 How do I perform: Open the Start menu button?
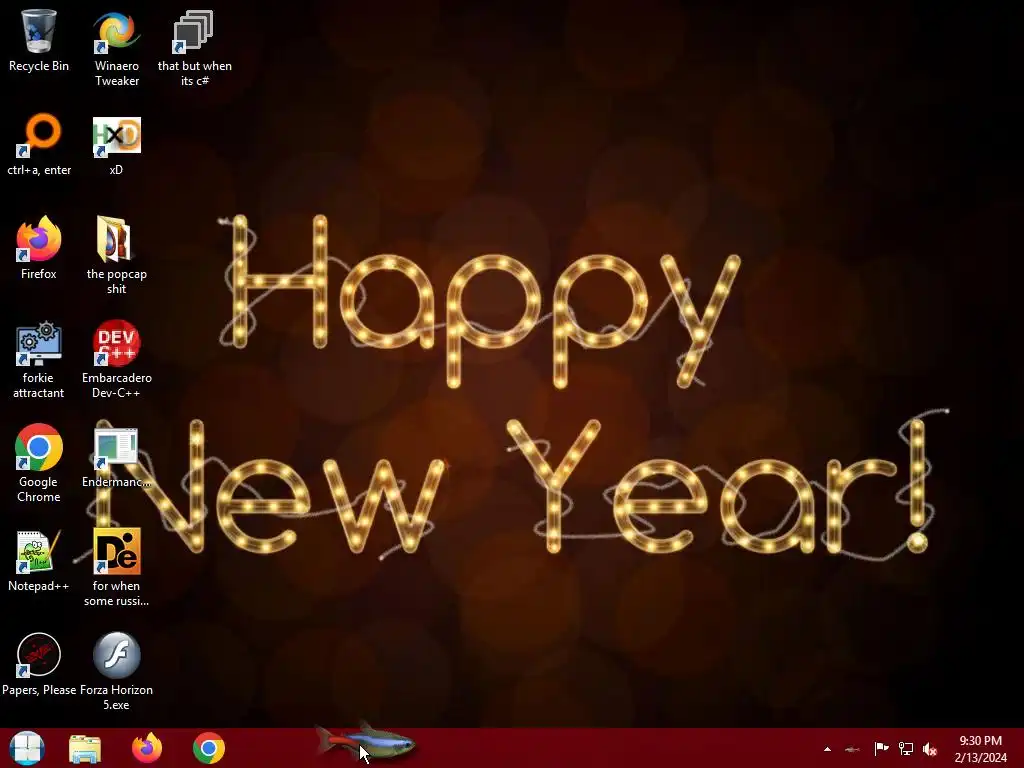(x=27, y=748)
